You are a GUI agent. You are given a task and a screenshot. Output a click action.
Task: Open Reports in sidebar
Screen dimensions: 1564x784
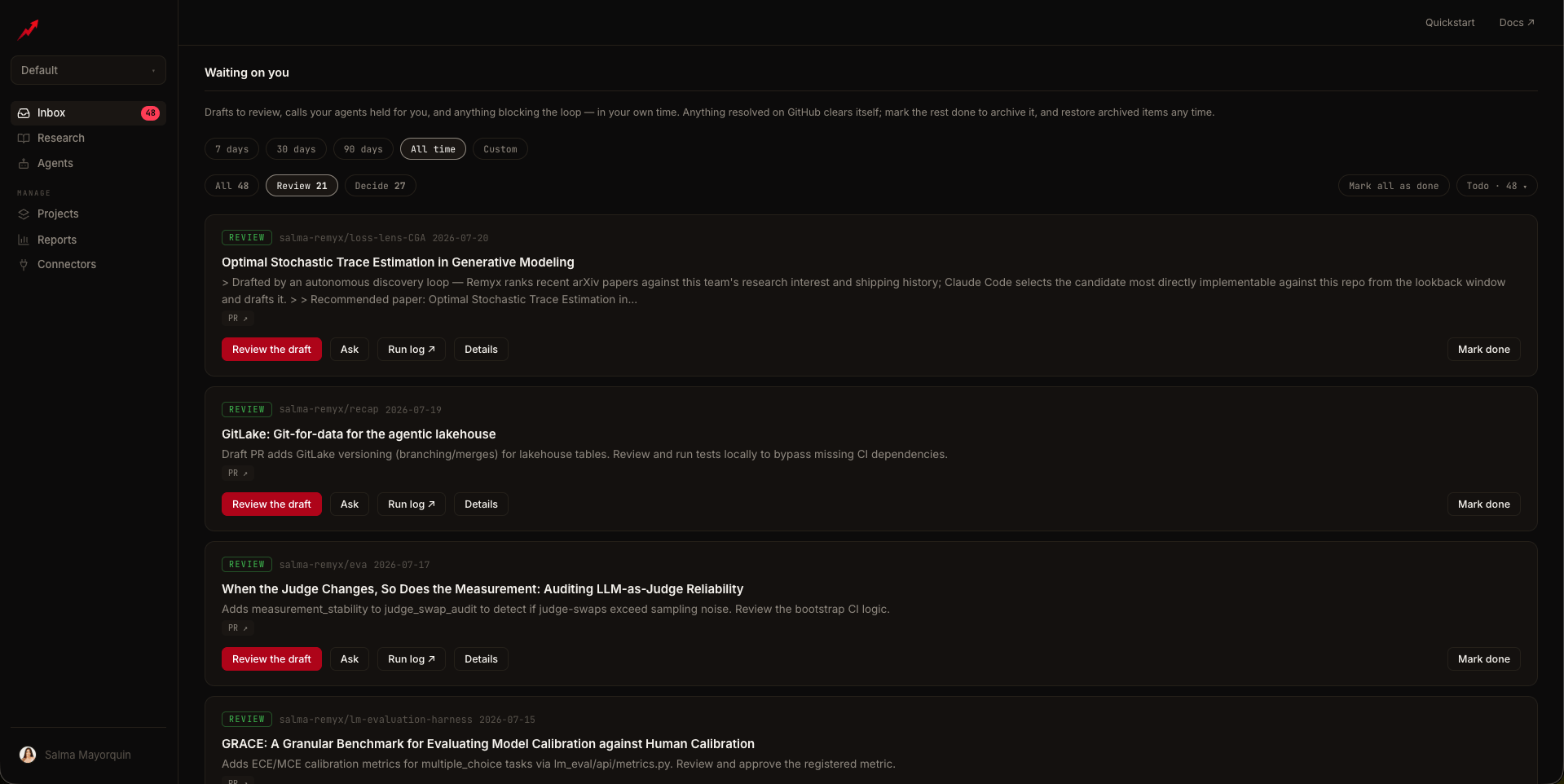point(88,240)
